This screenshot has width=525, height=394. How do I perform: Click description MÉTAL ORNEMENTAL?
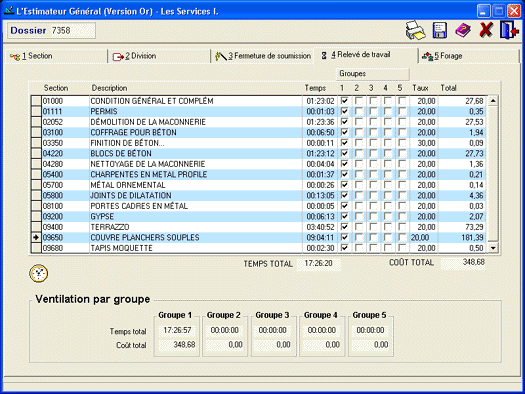(128, 185)
